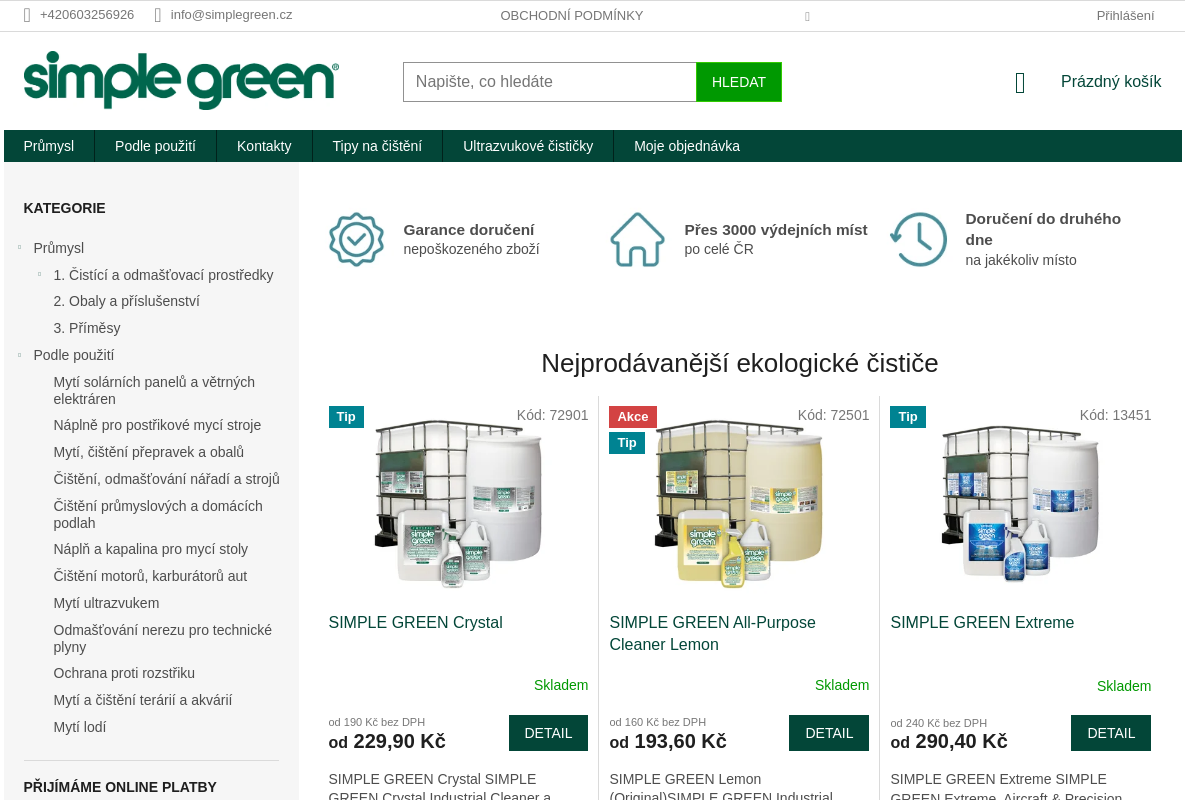Open Ultrazvukové čističky menu item

[528, 146]
